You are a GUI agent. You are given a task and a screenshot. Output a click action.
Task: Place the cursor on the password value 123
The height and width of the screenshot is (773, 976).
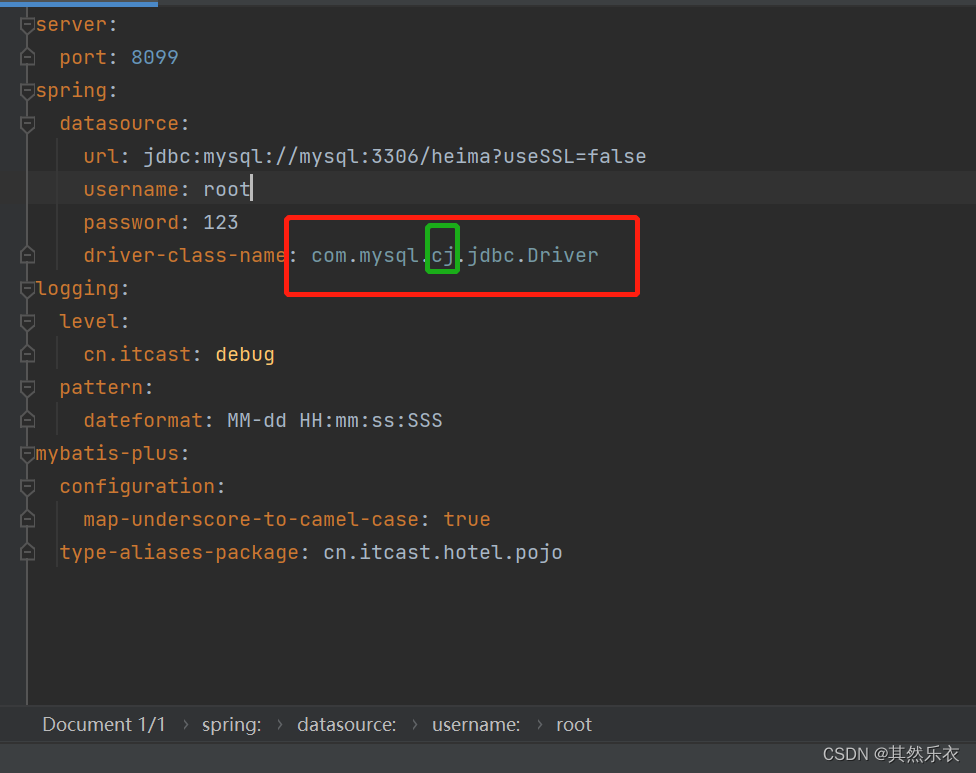tap(222, 222)
